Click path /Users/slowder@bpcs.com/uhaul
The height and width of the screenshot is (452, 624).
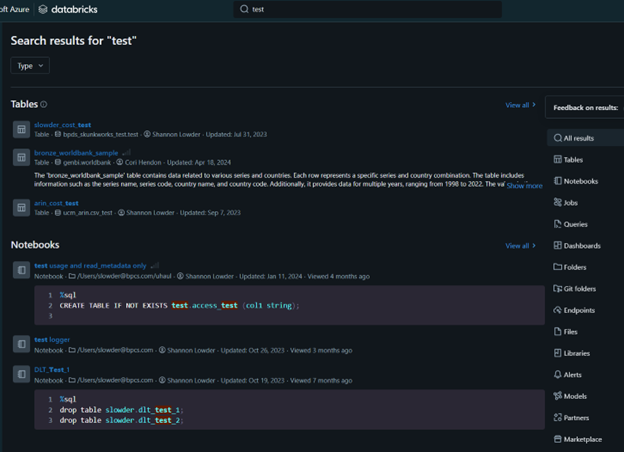(x=124, y=276)
